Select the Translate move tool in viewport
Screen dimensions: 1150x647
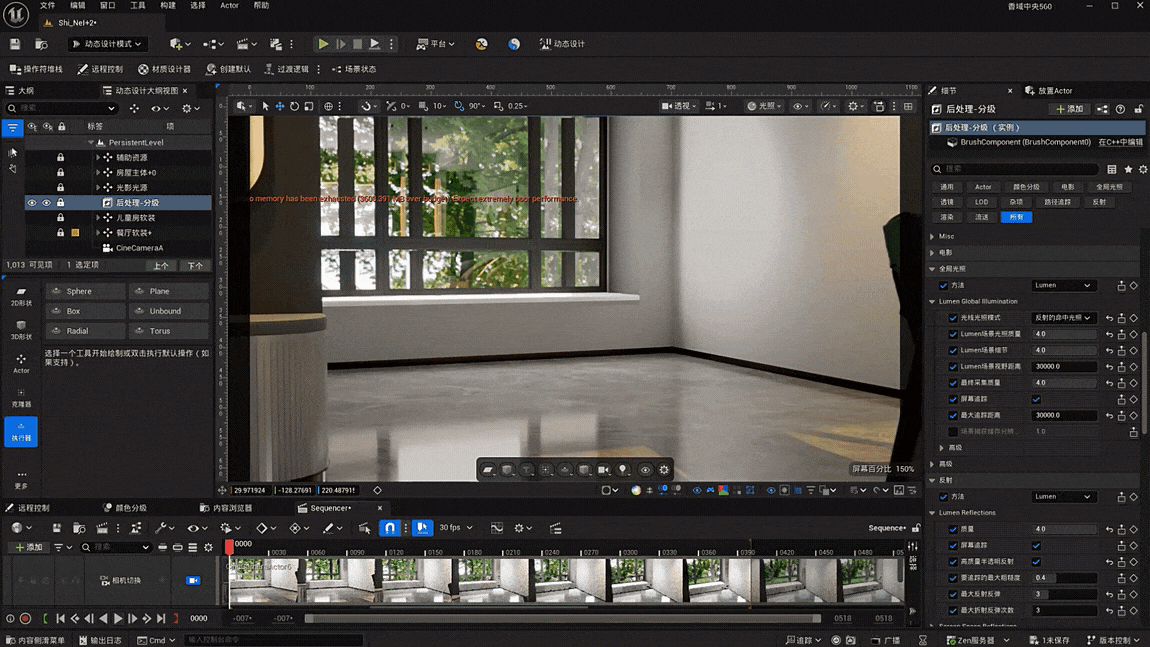point(279,106)
